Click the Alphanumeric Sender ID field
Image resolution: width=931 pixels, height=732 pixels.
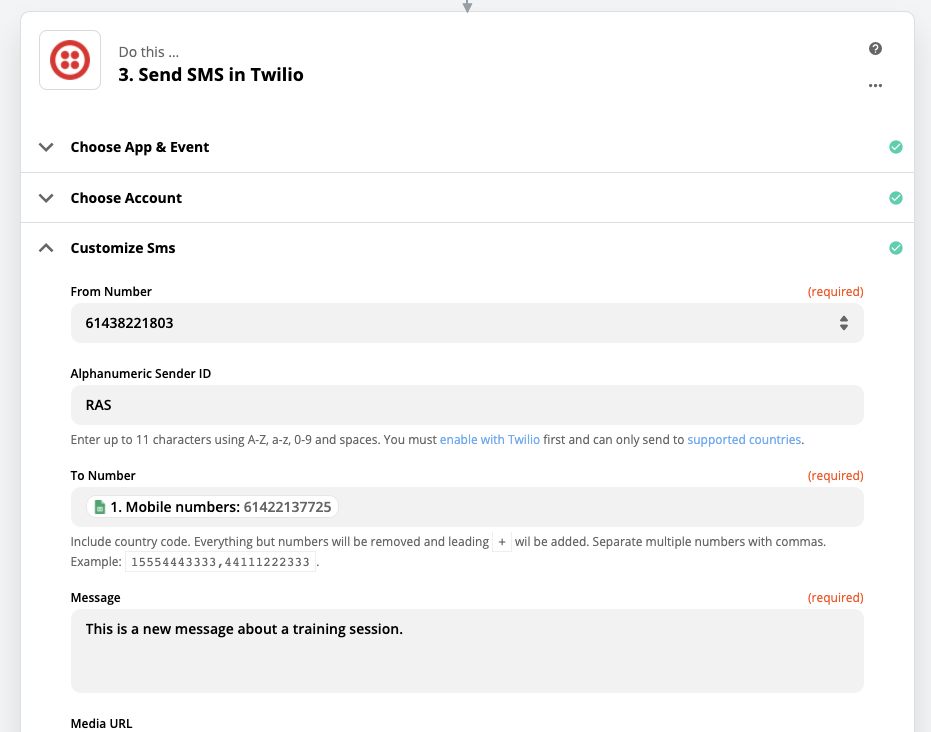click(x=467, y=405)
